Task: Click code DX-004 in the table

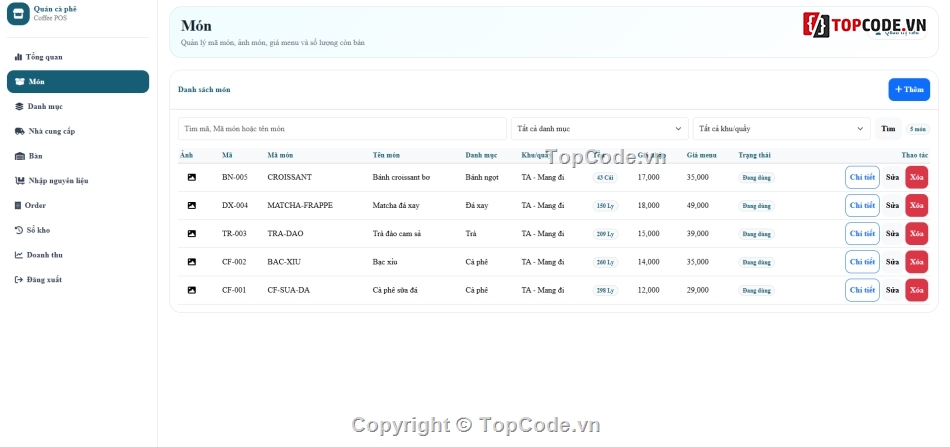Action: (235, 205)
